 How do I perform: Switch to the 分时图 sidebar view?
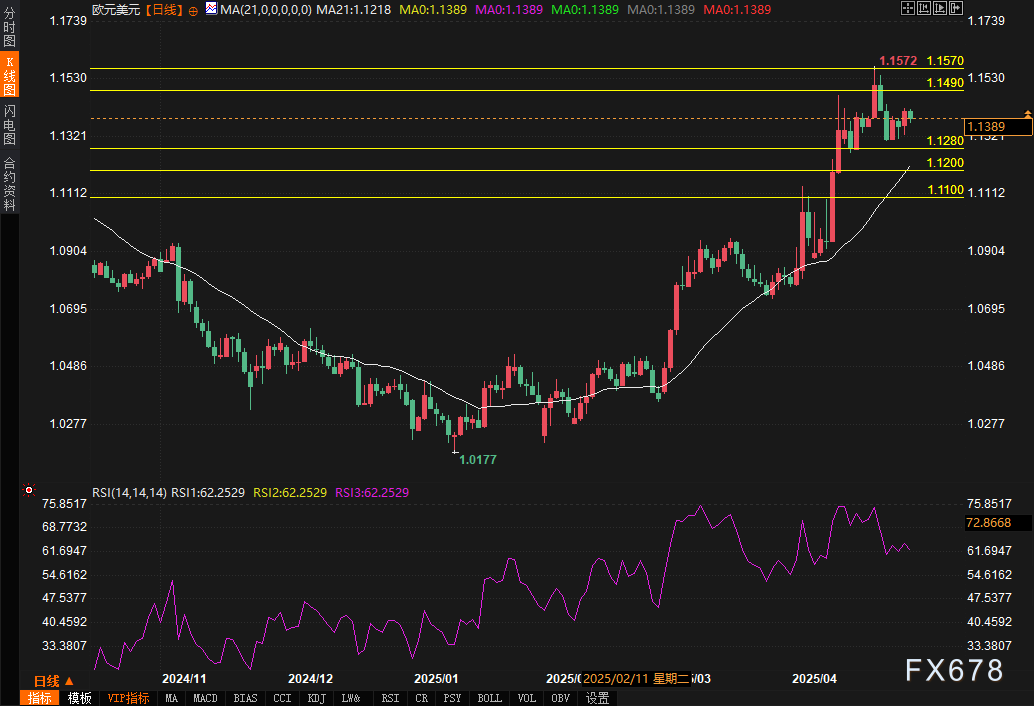[x=9, y=26]
